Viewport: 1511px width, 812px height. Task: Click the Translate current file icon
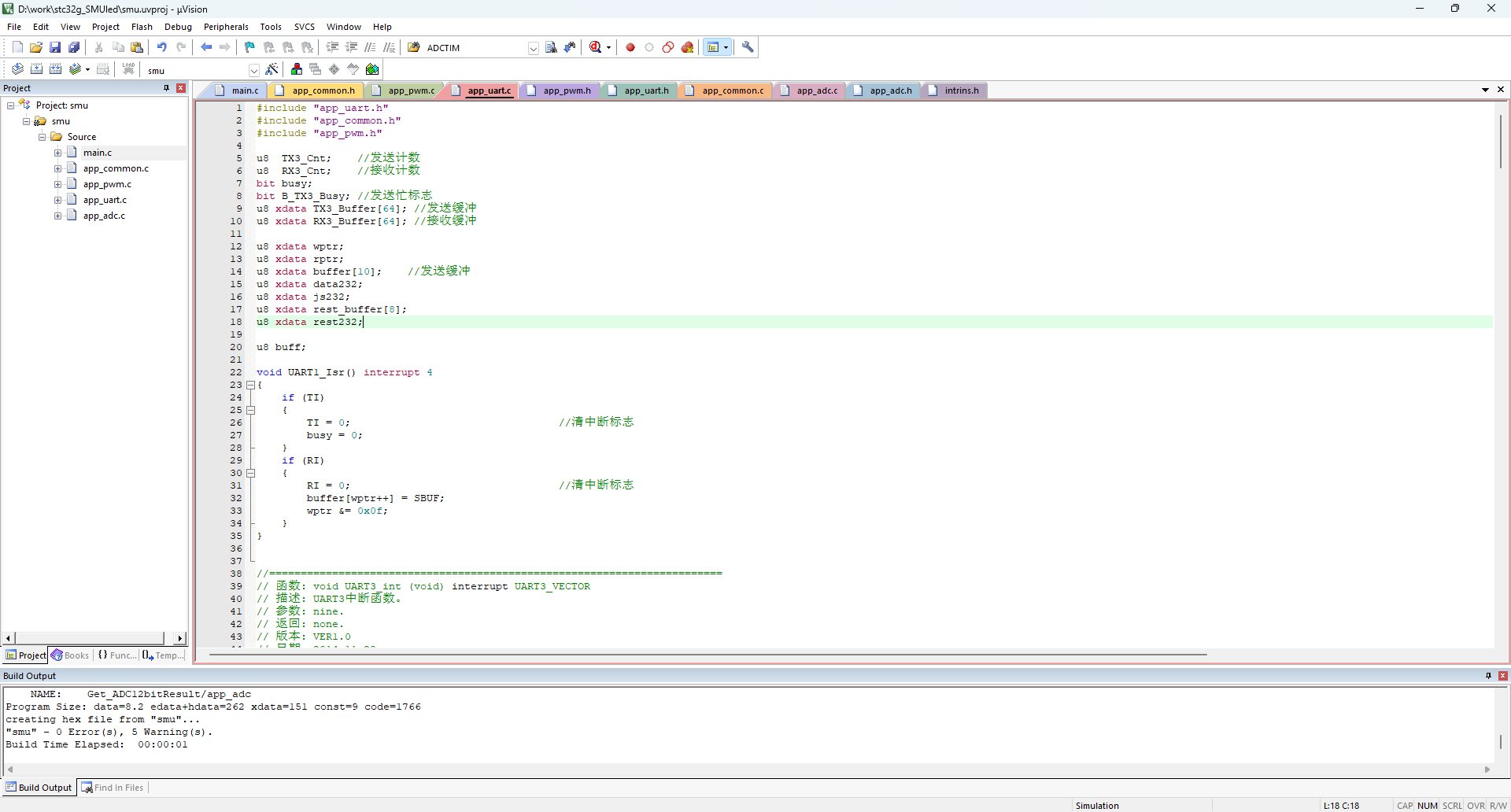(17, 69)
